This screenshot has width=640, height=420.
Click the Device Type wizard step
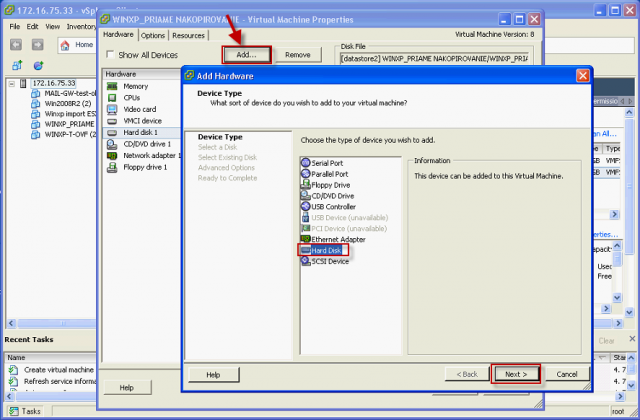[x=220, y=137]
